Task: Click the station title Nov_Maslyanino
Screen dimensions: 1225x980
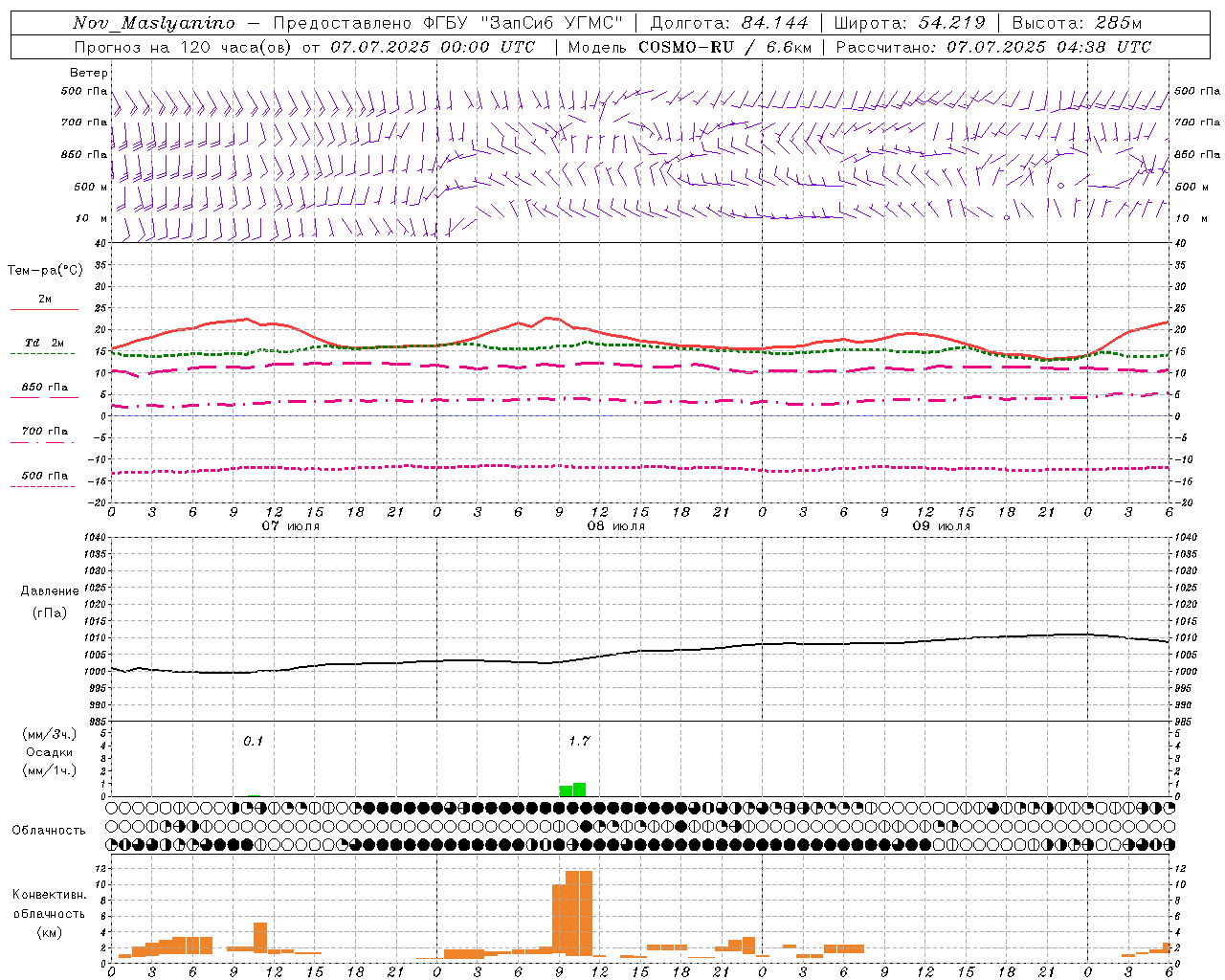Action: (x=154, y=23)
